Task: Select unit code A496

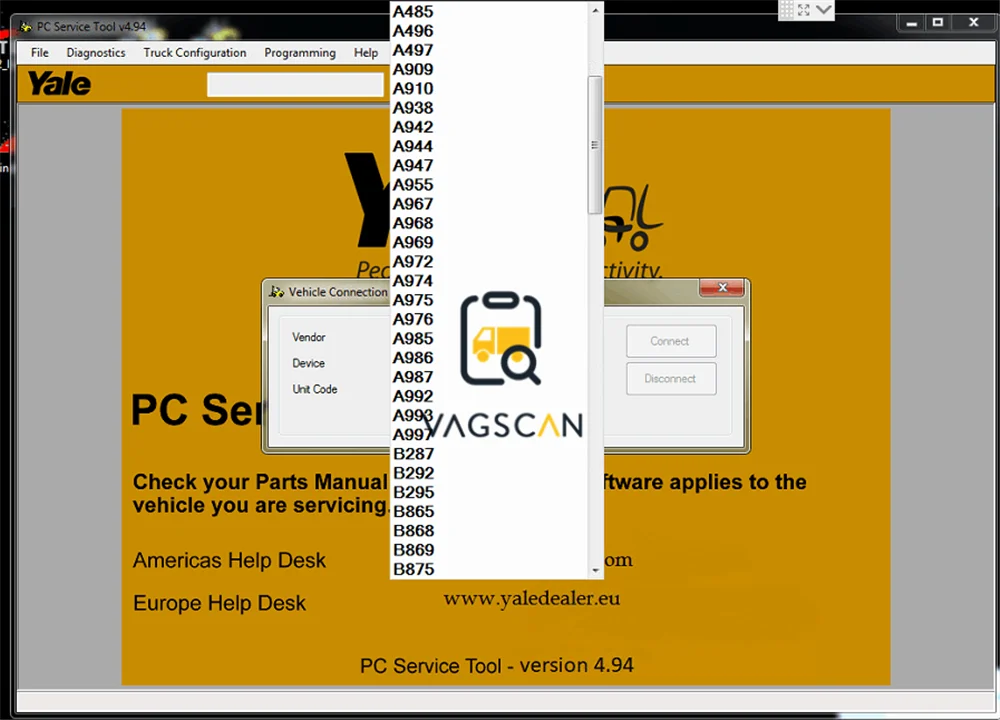Action: click(489, 31)
